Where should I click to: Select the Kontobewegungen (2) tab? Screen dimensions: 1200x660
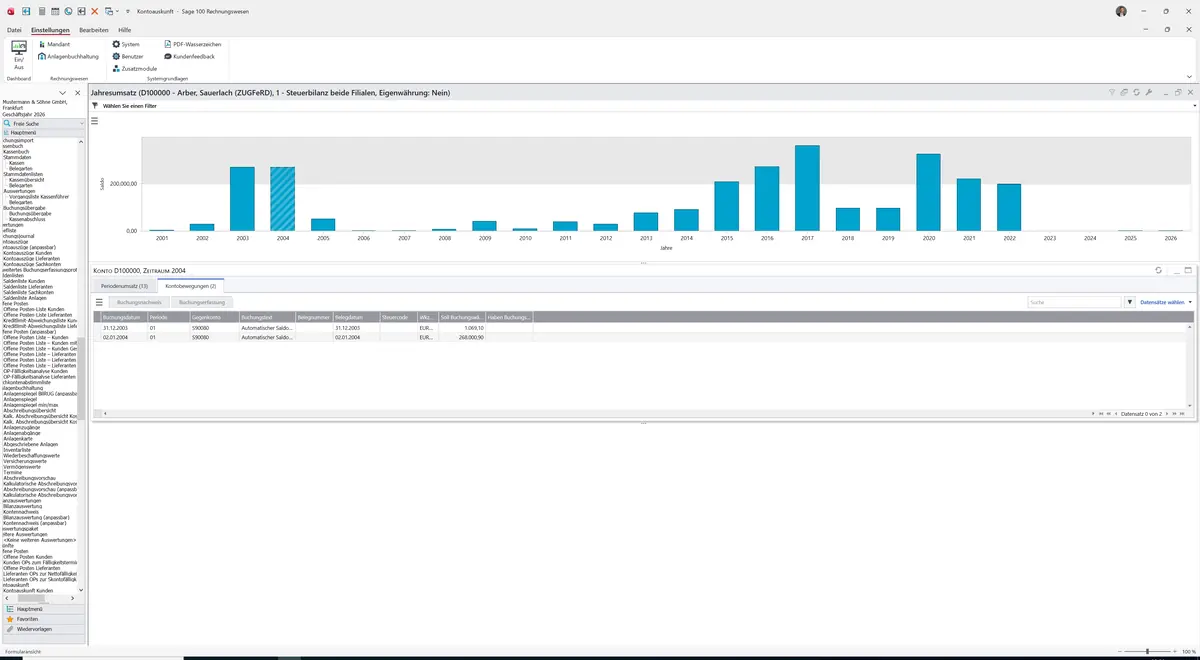191,286
